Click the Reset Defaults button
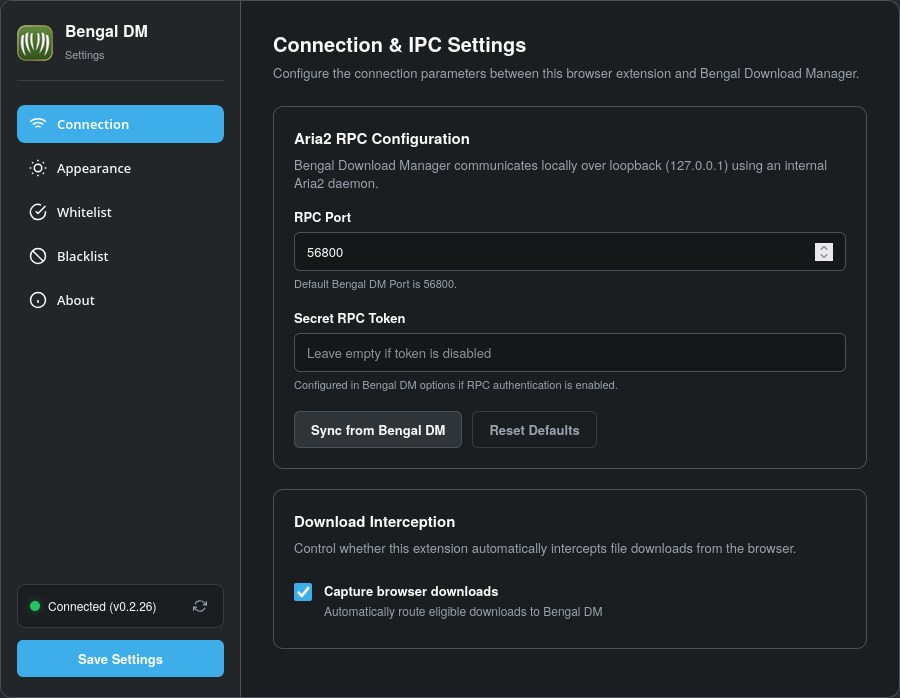The width and height of the screenshot is (900, 698). point(534,430)
